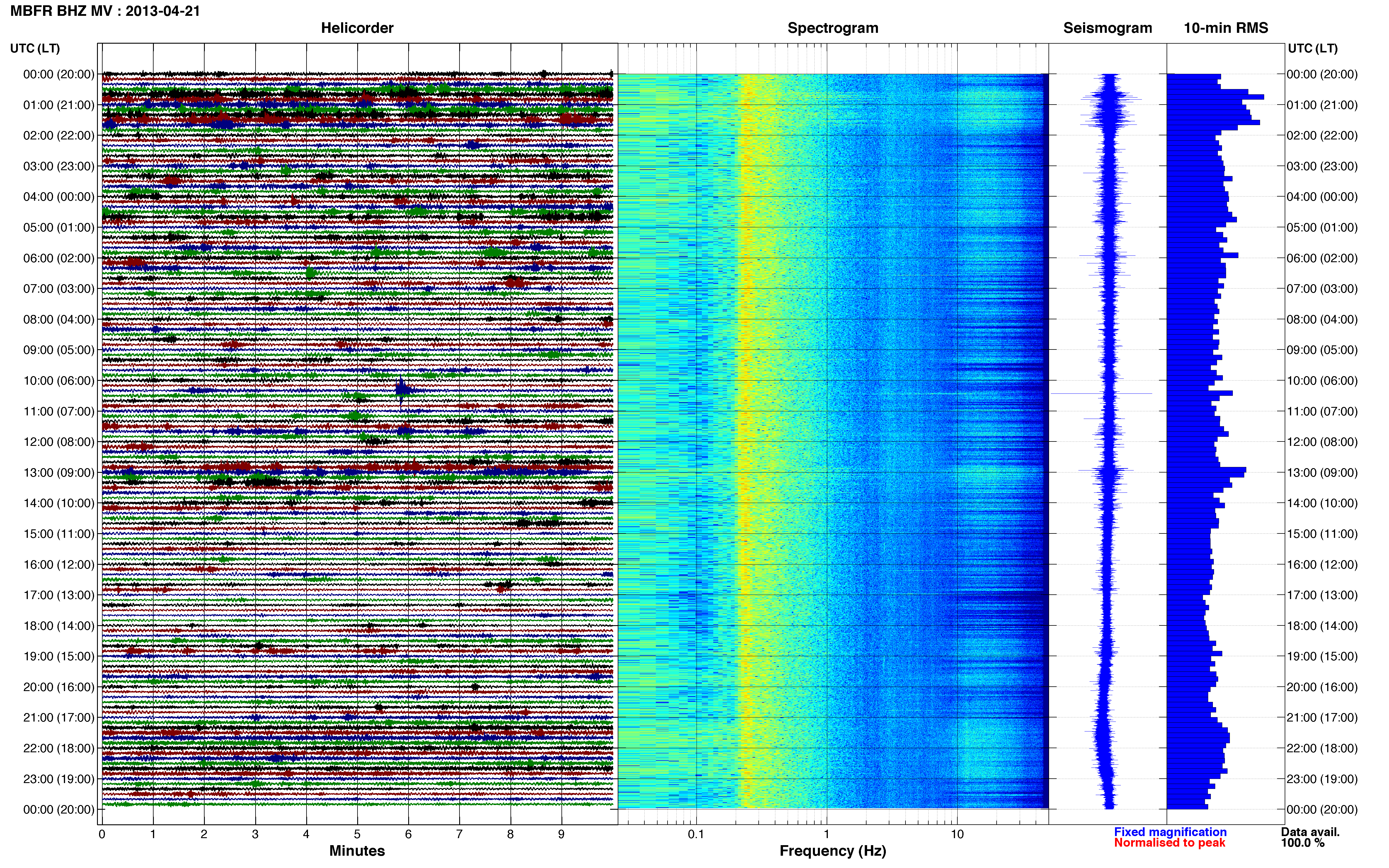The height and width of the screenshot is (868, 1389).
Task: Click '12:00 (08:00)' on the Helicorder time axis
Action: tap(59, 442)
